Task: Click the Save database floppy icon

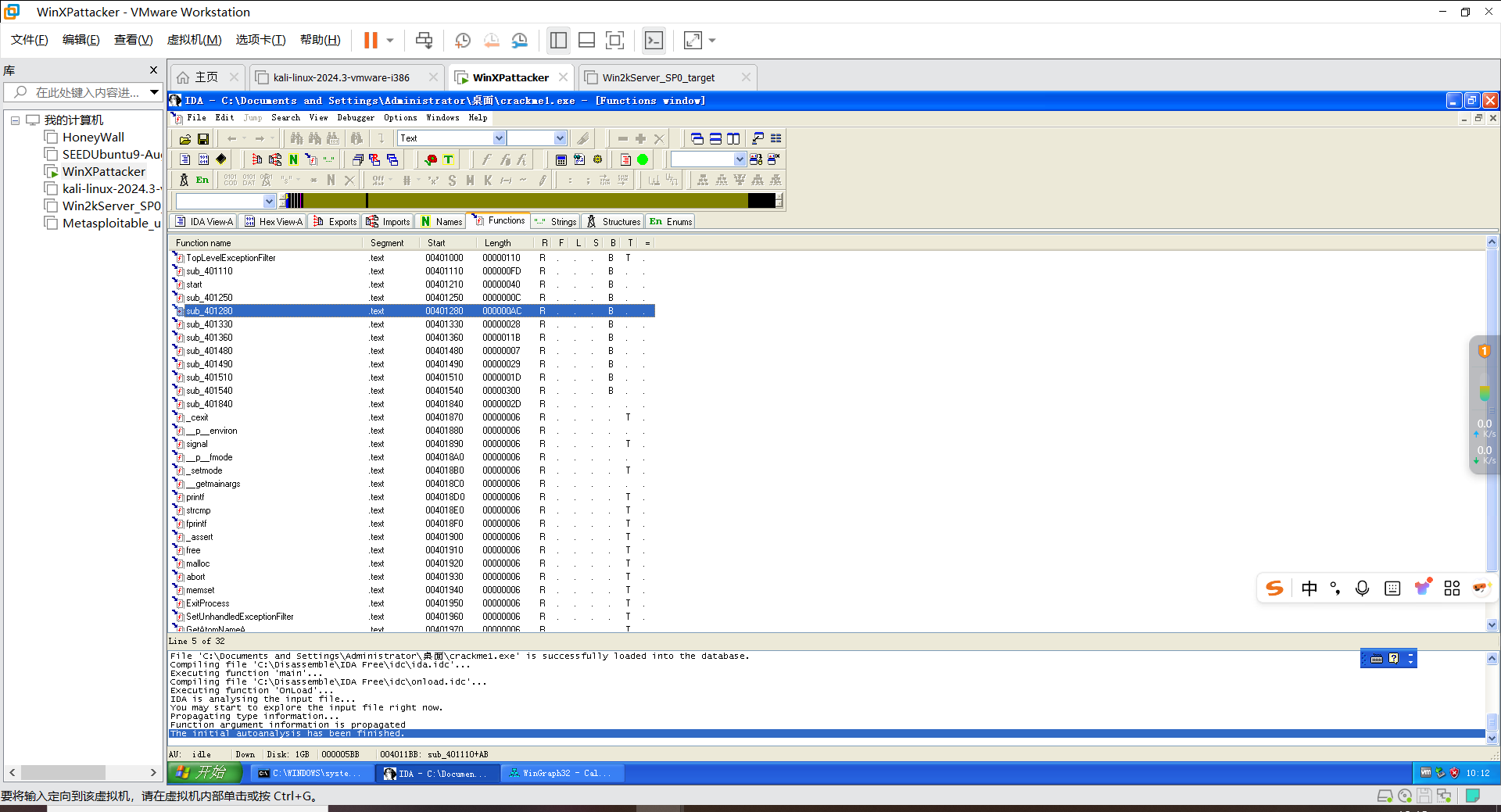Action: [203, 139]
